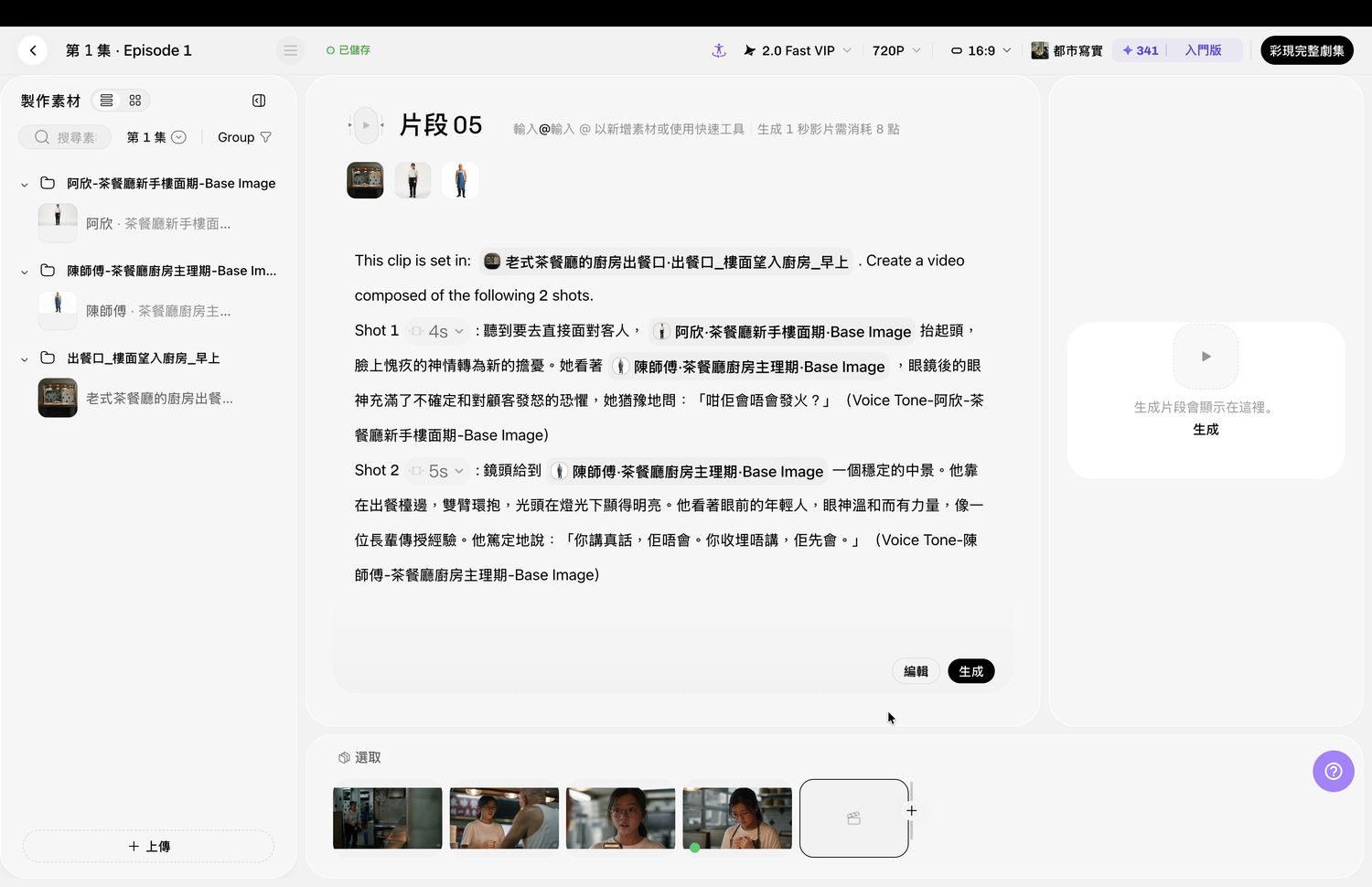Select the 陳師傅 character asset item

coord(137,311)
